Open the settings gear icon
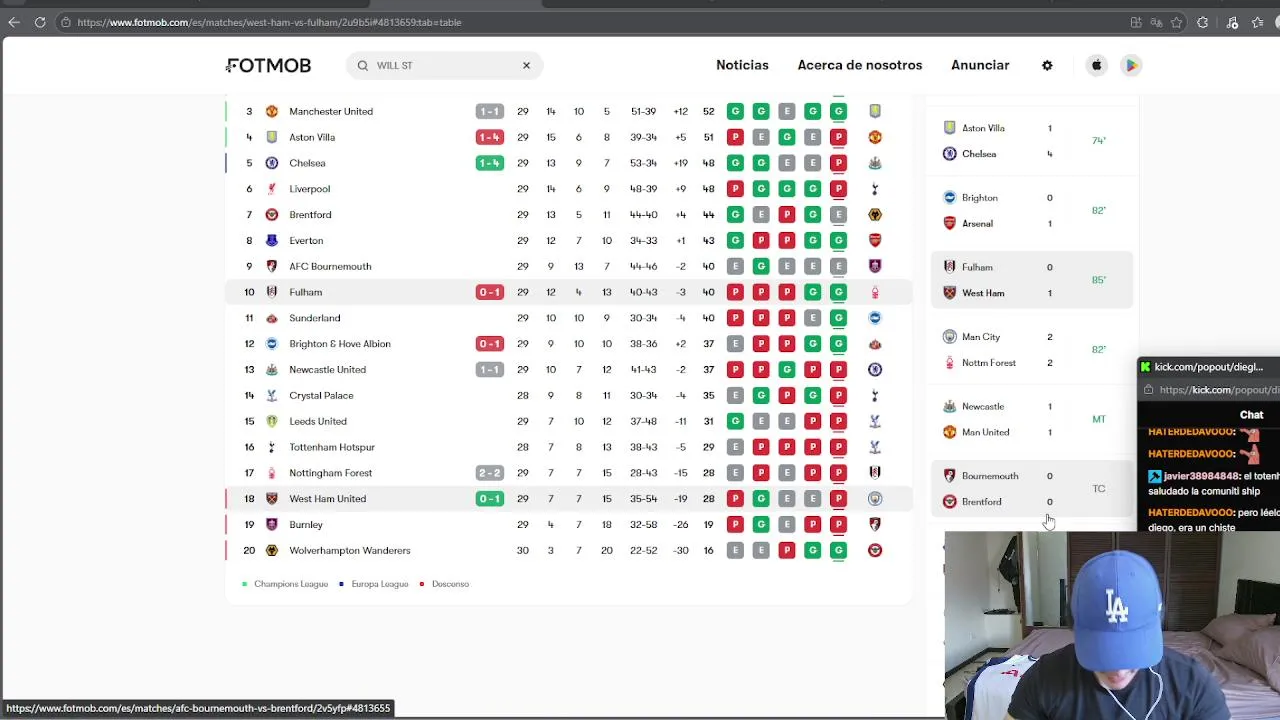Screen dimensions: 1280x720 point(1047,65)
